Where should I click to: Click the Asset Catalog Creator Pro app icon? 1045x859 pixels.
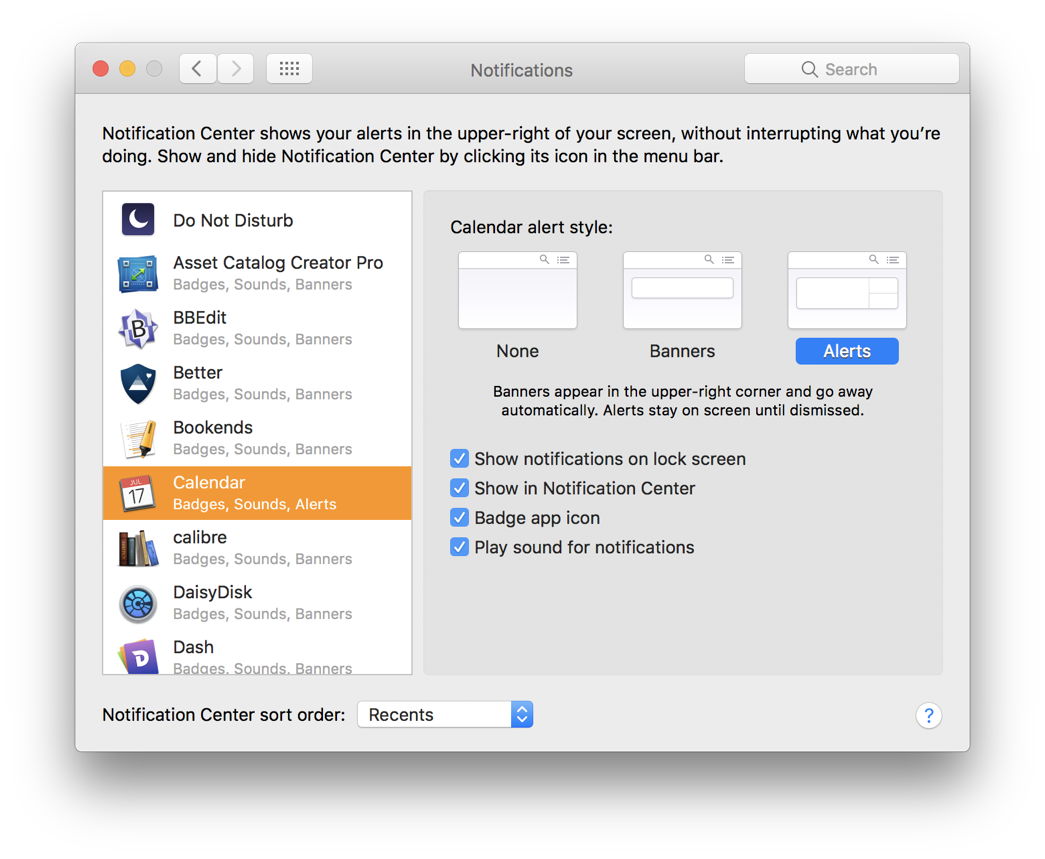pos(137,272)
